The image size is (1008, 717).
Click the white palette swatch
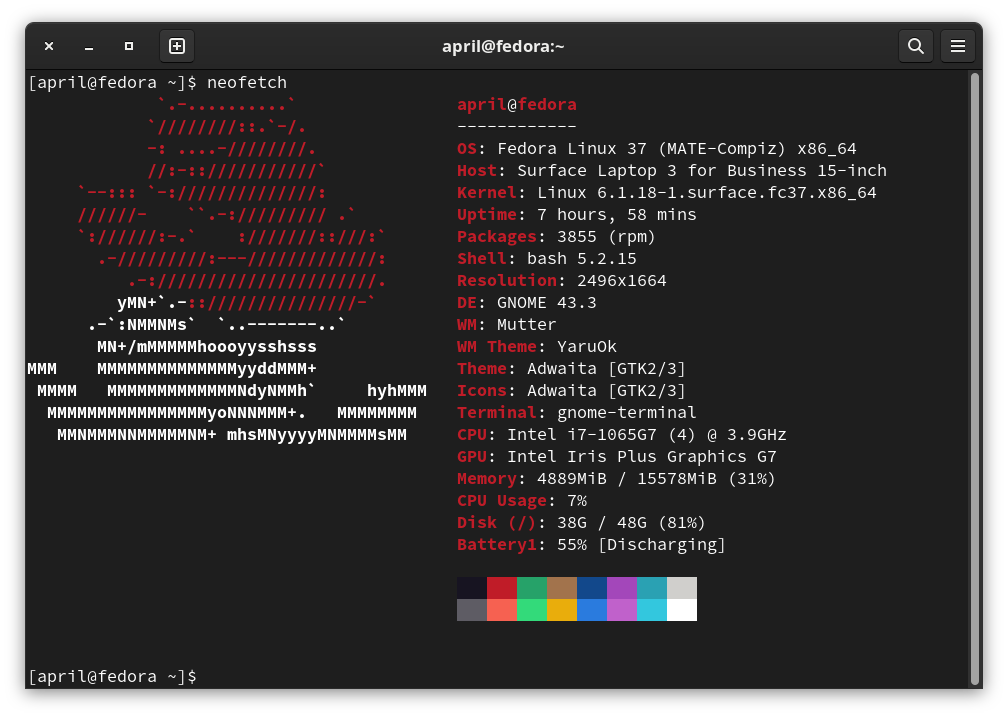pyautogui.click(x=682, y=610)
